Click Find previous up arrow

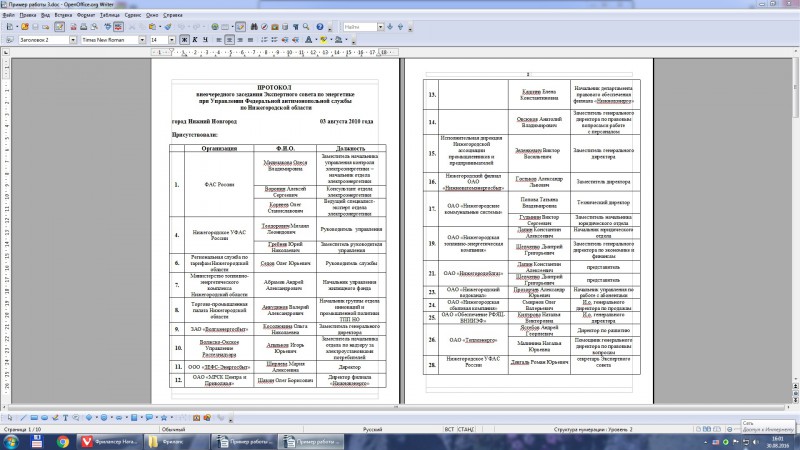[x=401, y=27]
